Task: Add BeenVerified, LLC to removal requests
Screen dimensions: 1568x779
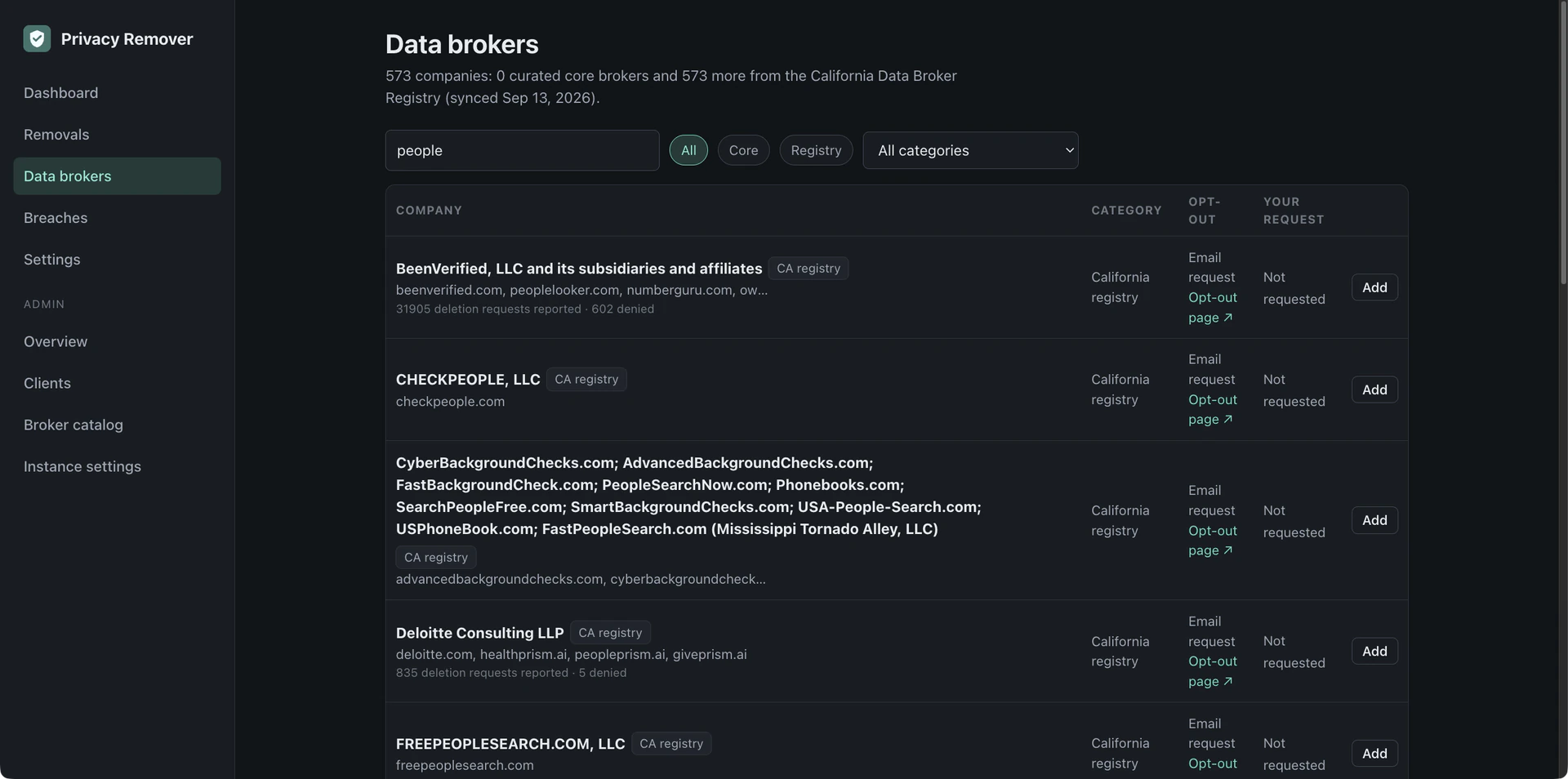Action: (1374, 287)
